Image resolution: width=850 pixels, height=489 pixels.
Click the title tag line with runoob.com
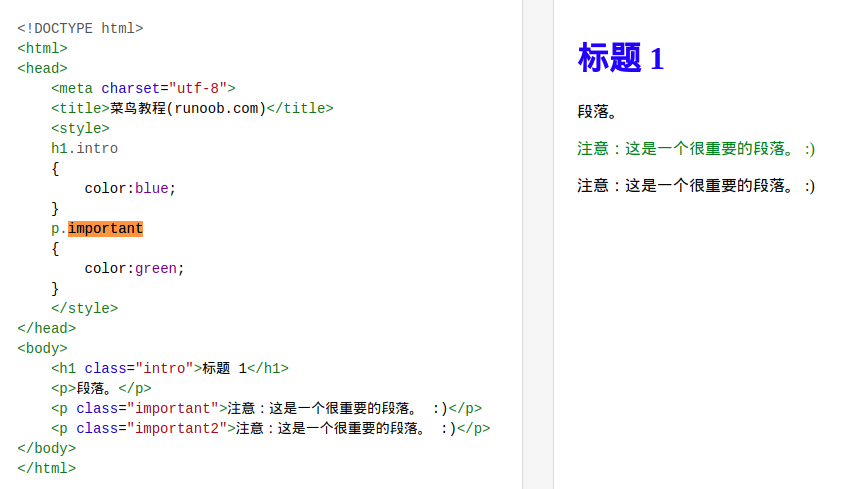pyautogui.click(x=192, y=108)
